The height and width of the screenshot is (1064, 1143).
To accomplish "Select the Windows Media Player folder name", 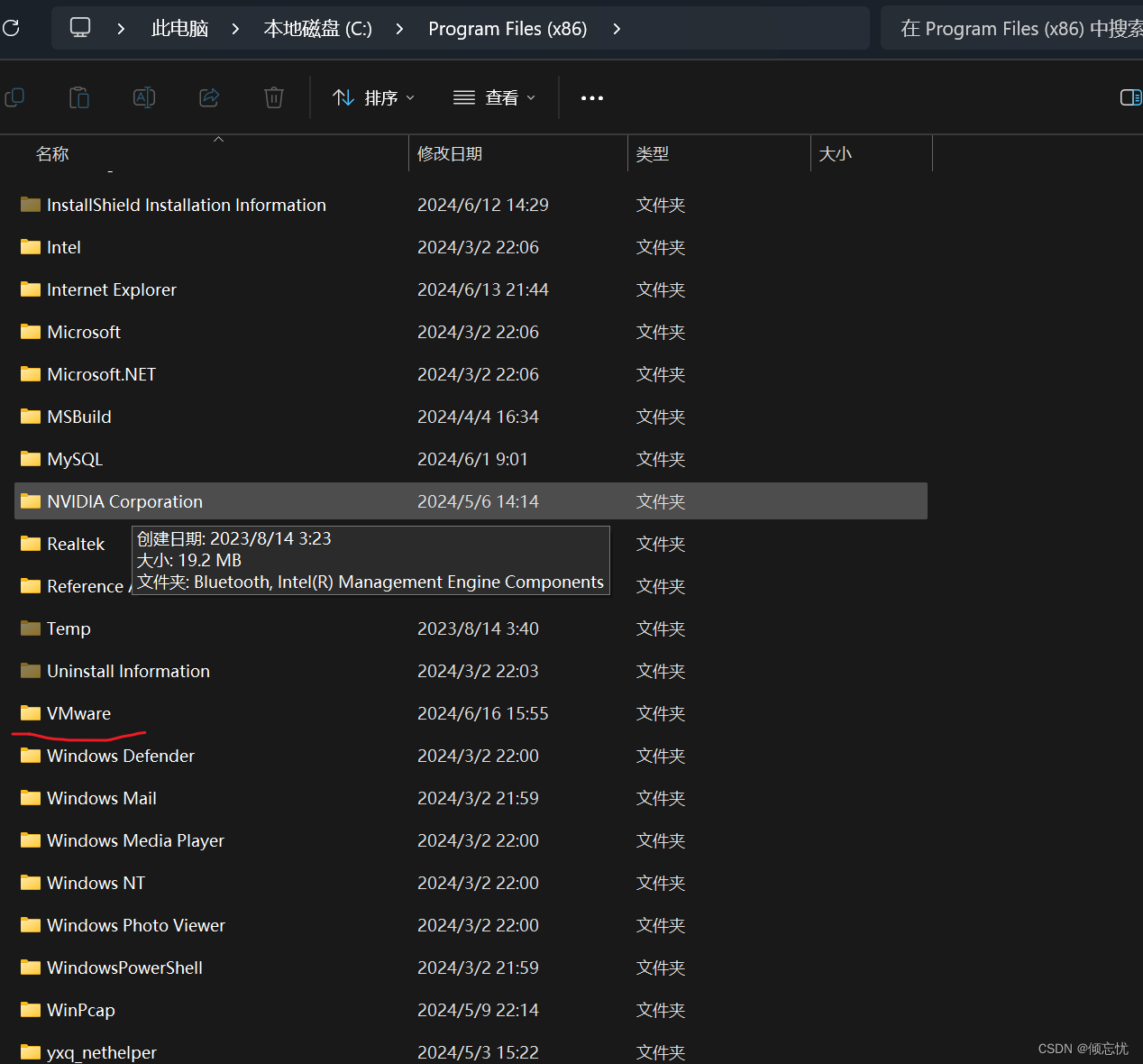I will 136,840.
